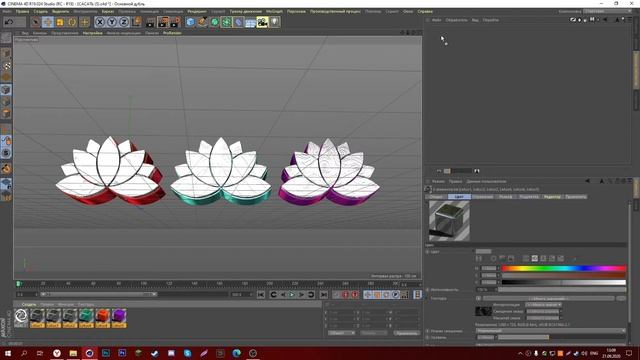
Task: Open the spline pen tool icon
Action: click(x=202, y=22)
